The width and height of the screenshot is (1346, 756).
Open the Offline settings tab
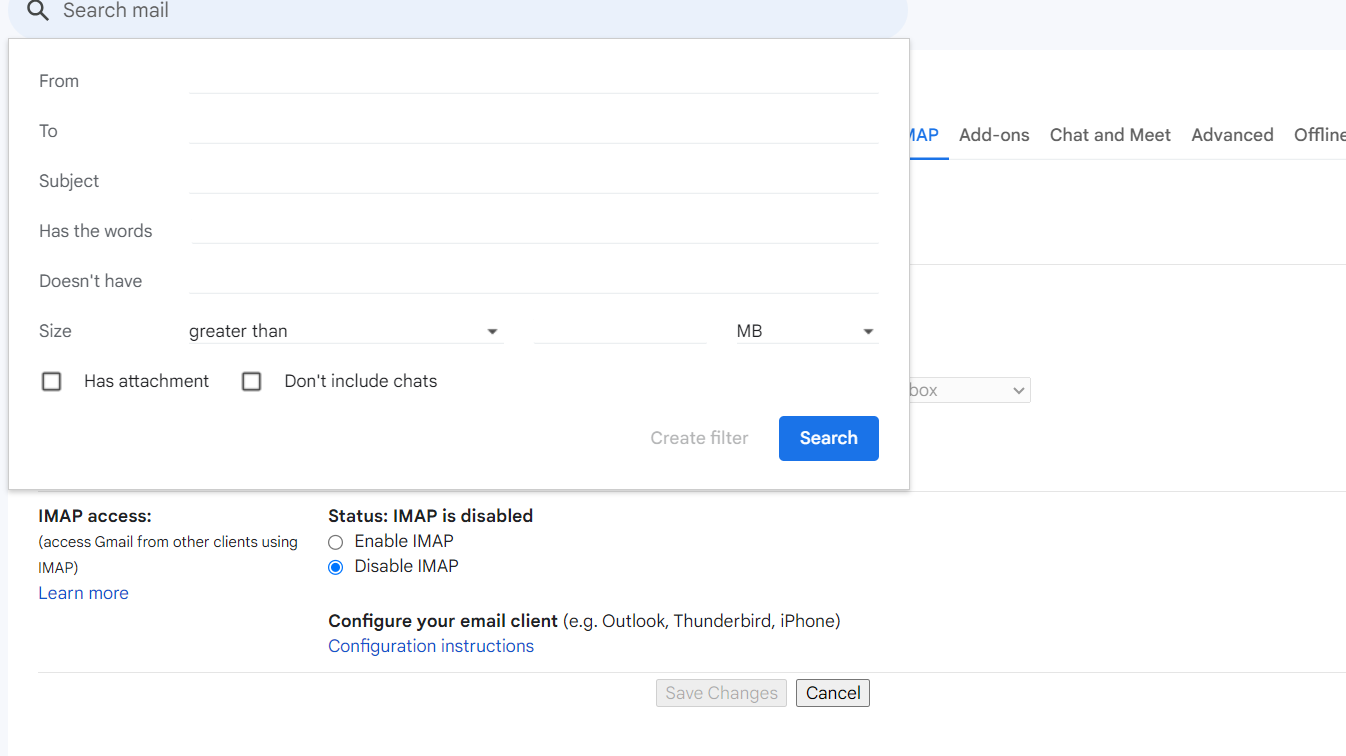1320,135
